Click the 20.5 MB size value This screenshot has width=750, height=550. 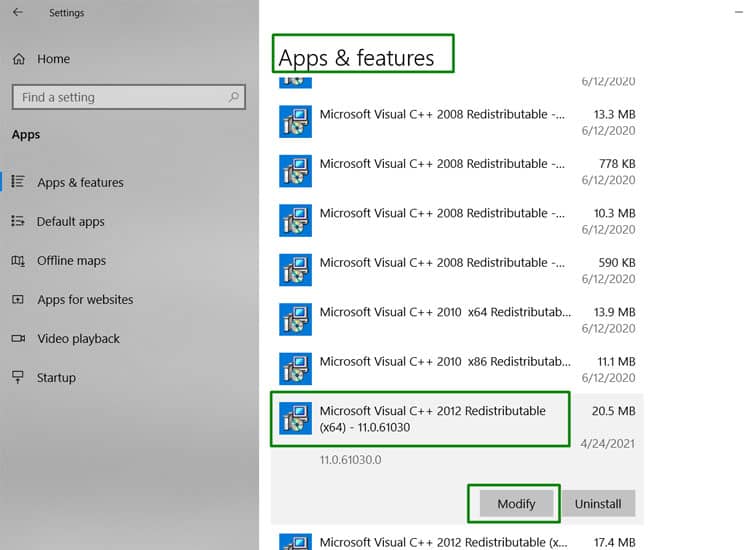pyautogui.click(x=614, y=411)
